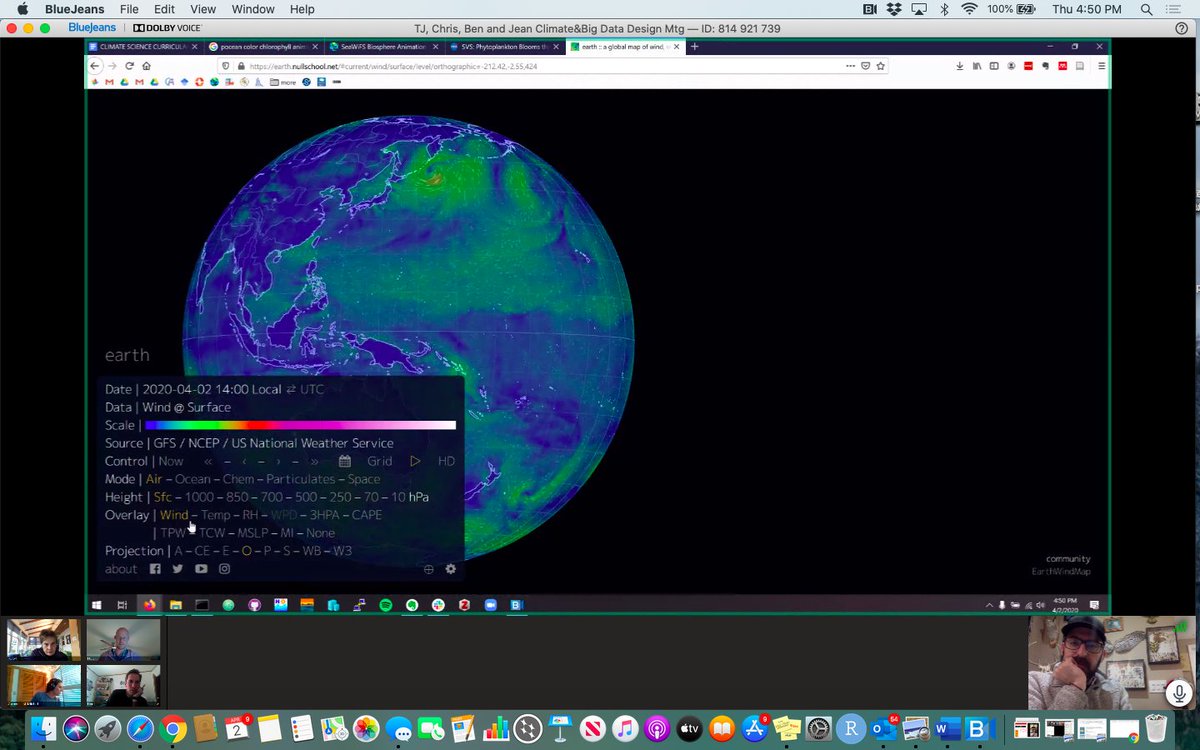Click the Windows Start button in shared screen

[x=97, y=605]
